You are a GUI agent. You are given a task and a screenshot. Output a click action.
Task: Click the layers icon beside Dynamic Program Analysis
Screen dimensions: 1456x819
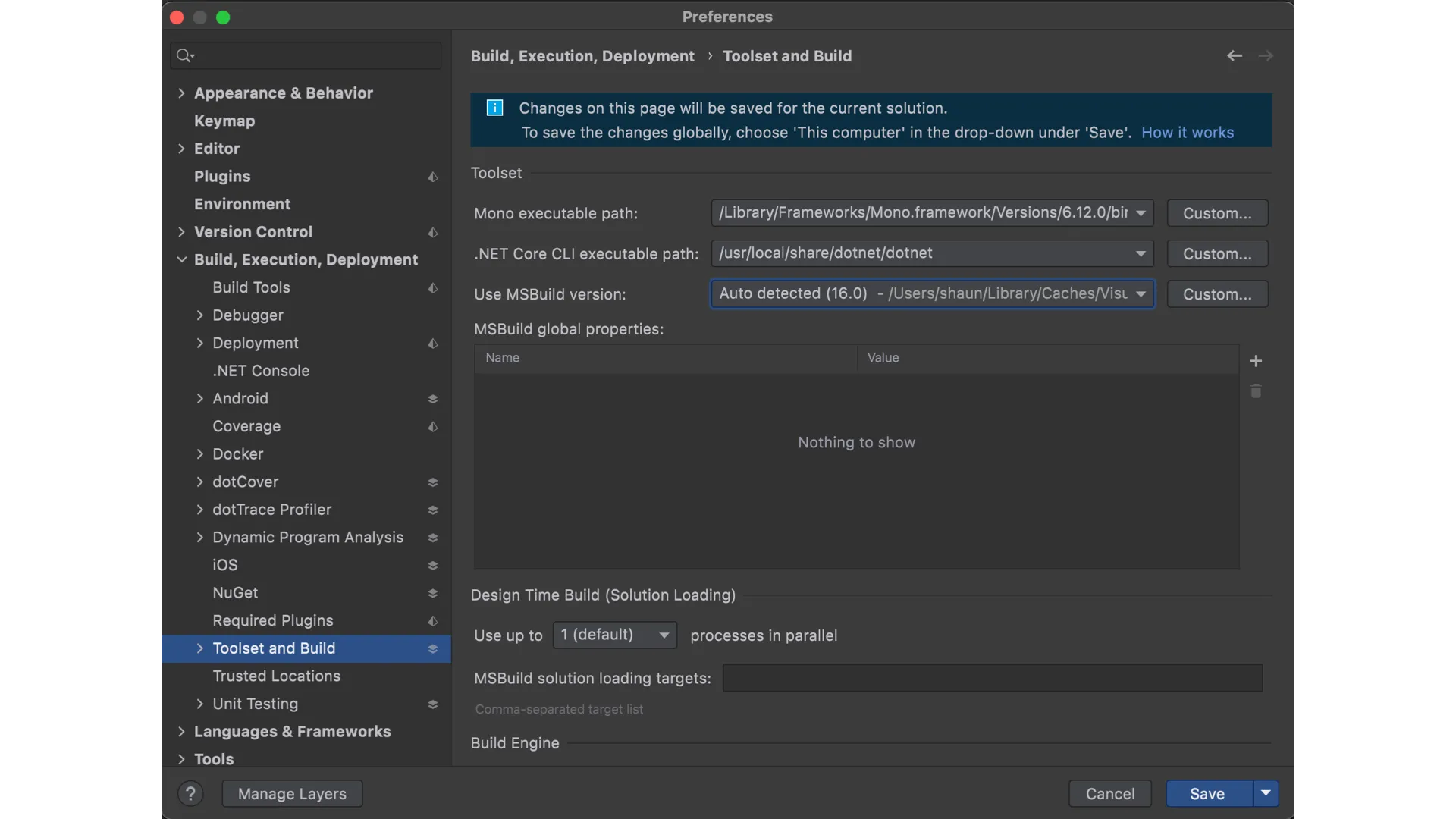433,538
